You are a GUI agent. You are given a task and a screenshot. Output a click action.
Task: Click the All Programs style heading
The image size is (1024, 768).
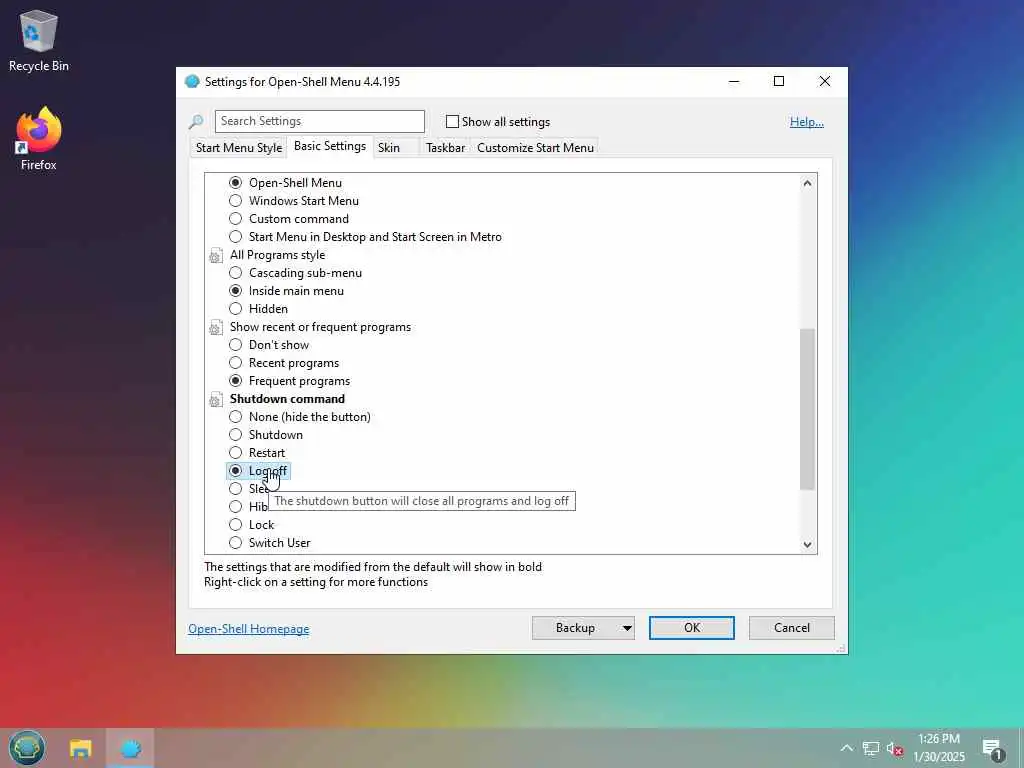(278, 255)
